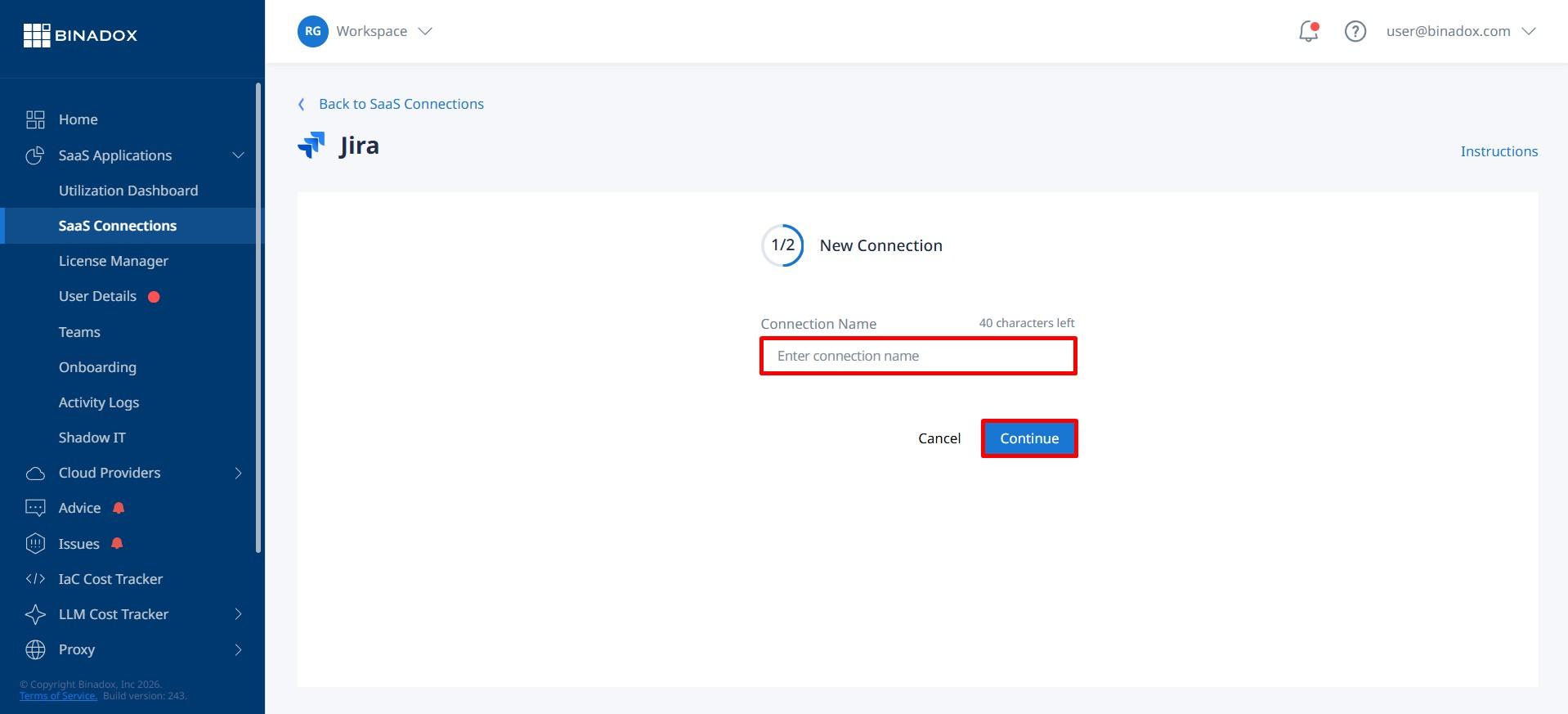This screenshot has height=714, width=1568.
Task: Click the 'Build version: 243.' text
Action: tap(145, 696)
